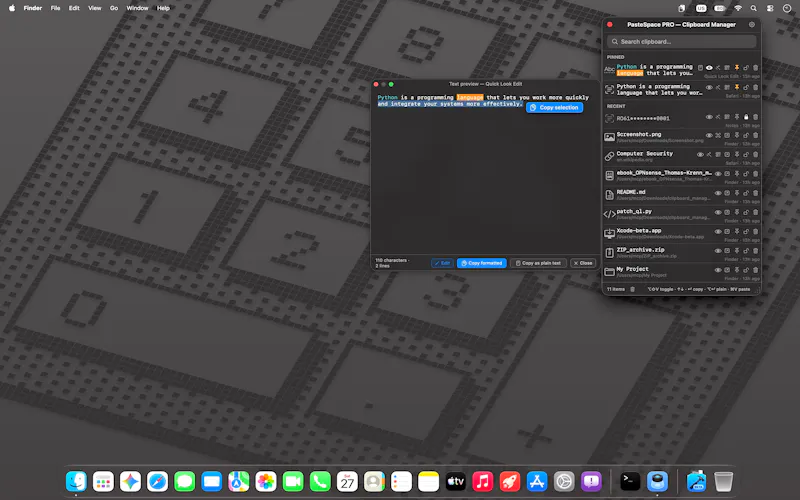Lock the README.md item
This screenshot has height=500, width=800.
pos(746,193)
